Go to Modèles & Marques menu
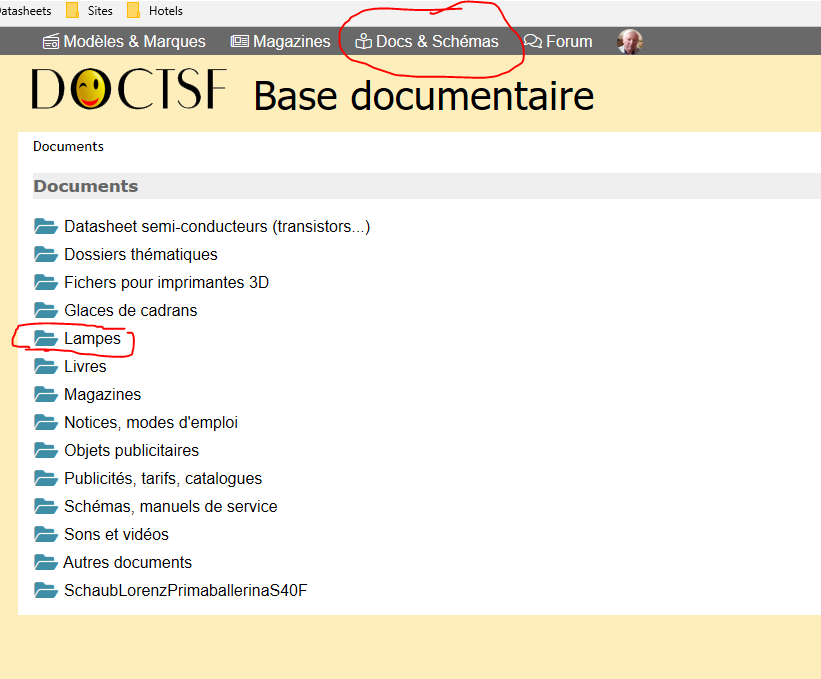The image size is (821, 679). [134, 41]
